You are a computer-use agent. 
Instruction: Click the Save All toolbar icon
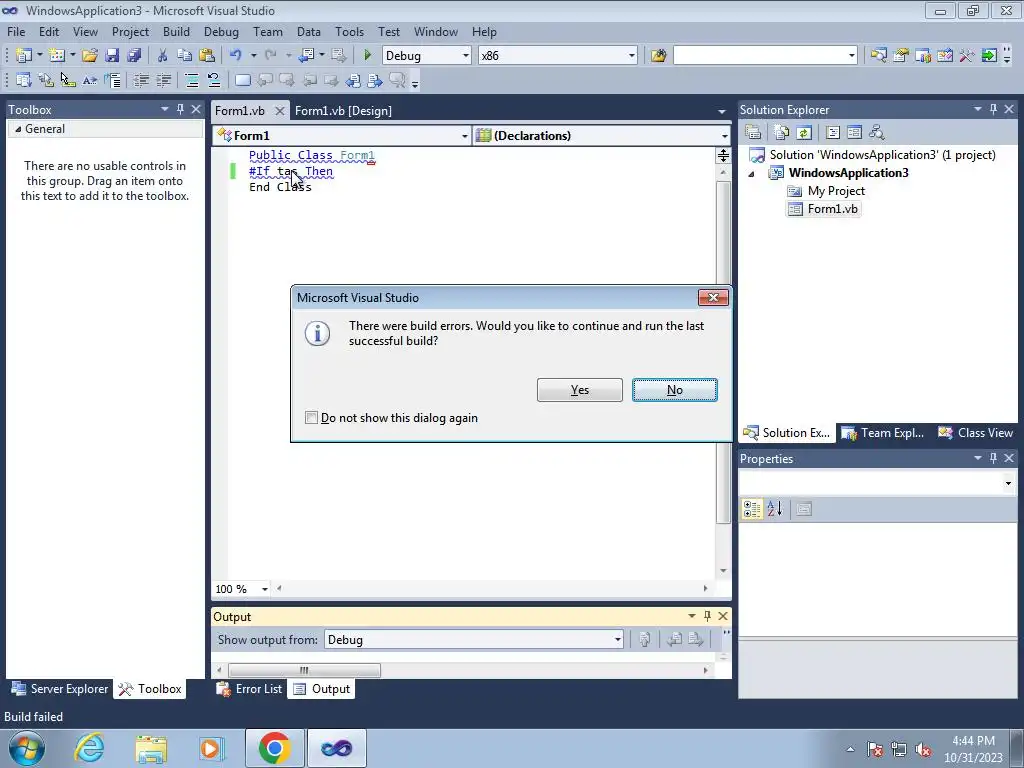click(134, 56)
